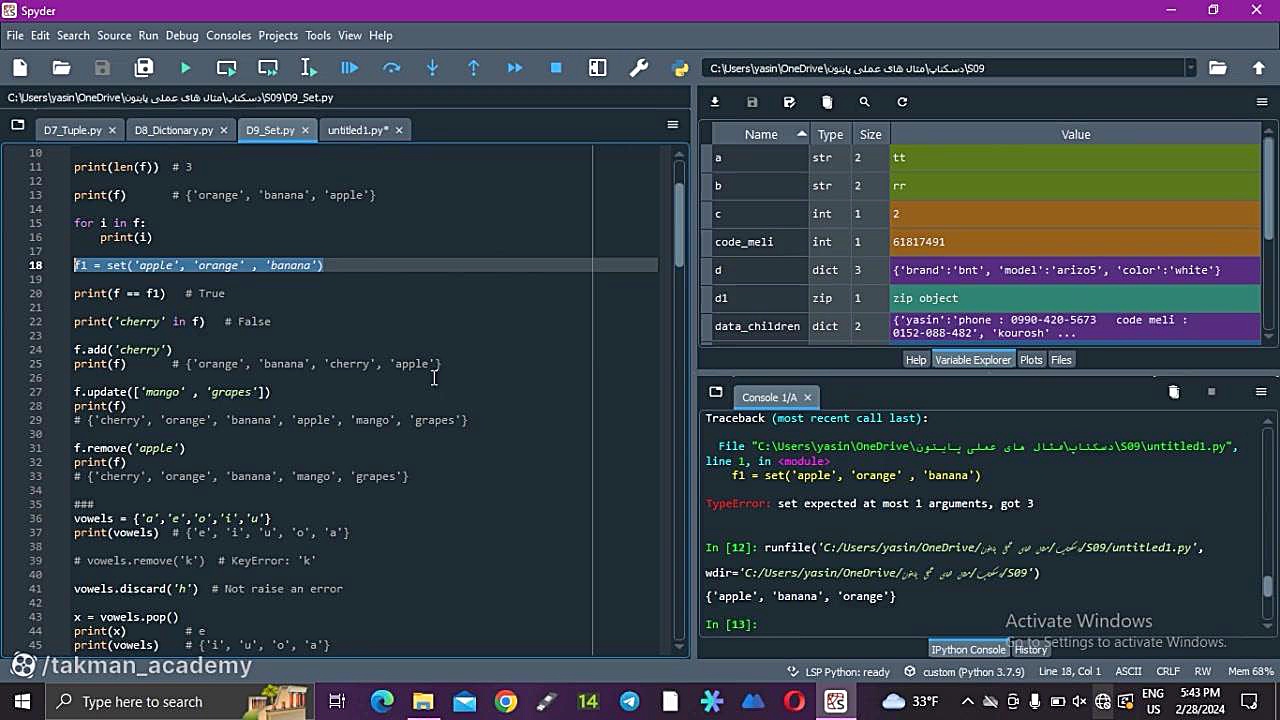This screenshot has width=1280, height=720.
Task: Stop debugging square icon
Action: click(x=556, y=68)
